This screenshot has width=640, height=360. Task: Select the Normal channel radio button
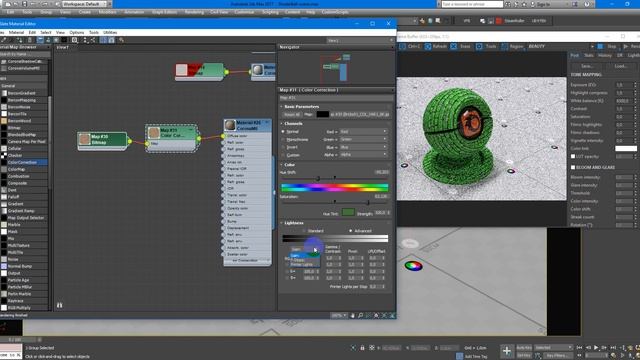(x=283, y=132)
